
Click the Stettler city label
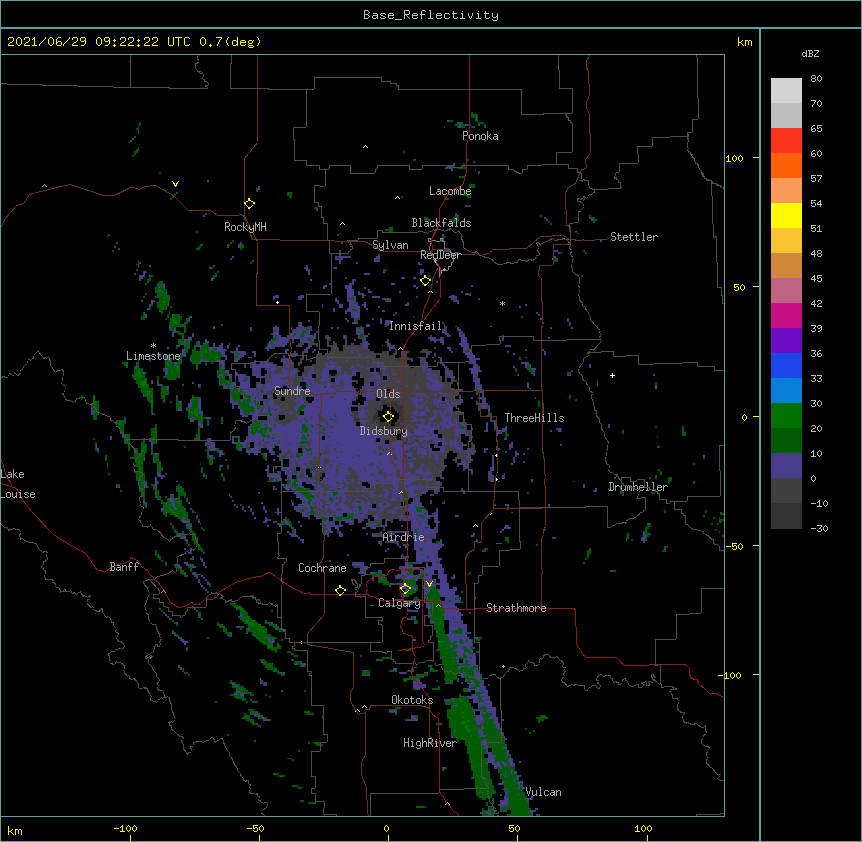[633, 237]
